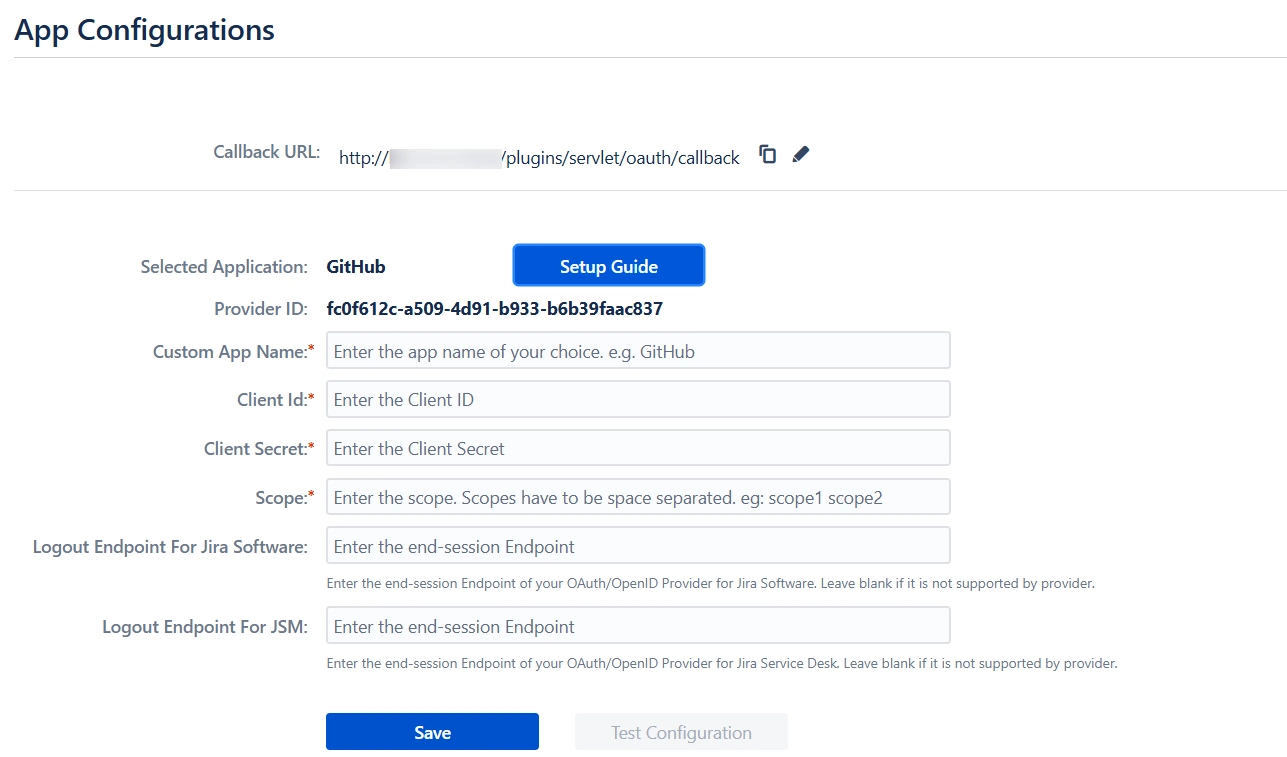Open the GitHub Setup Guide
Viewport: 1287px width, 757px height.
tap(609, 266)
